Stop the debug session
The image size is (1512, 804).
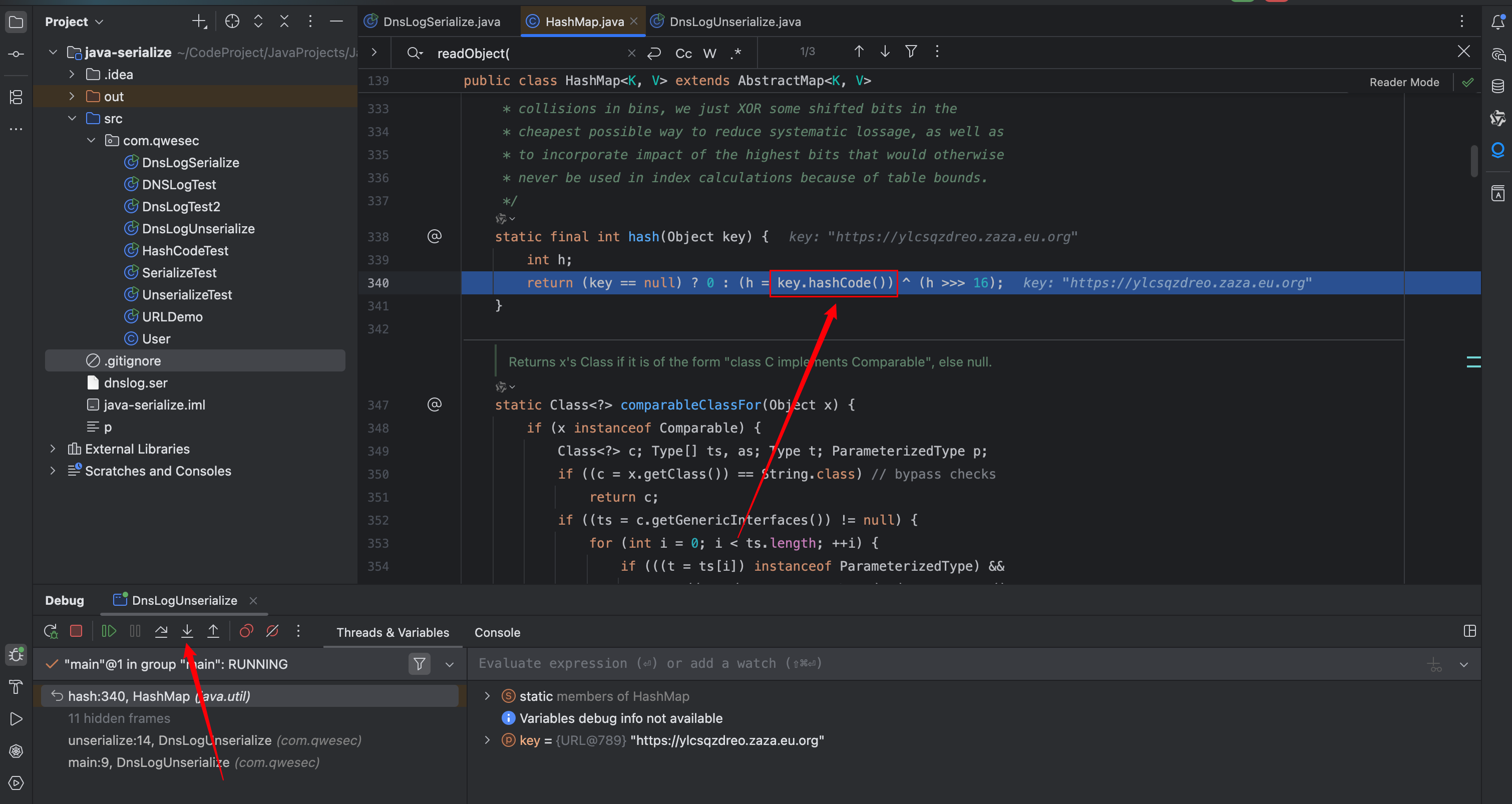[76, 631]
